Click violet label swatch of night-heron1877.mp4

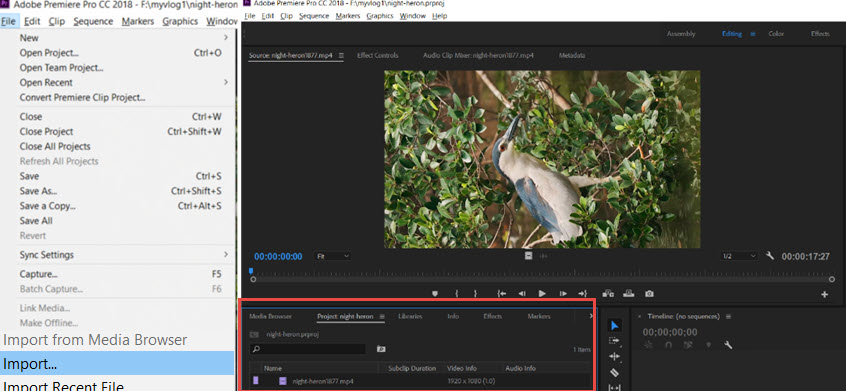click(256, 381)
